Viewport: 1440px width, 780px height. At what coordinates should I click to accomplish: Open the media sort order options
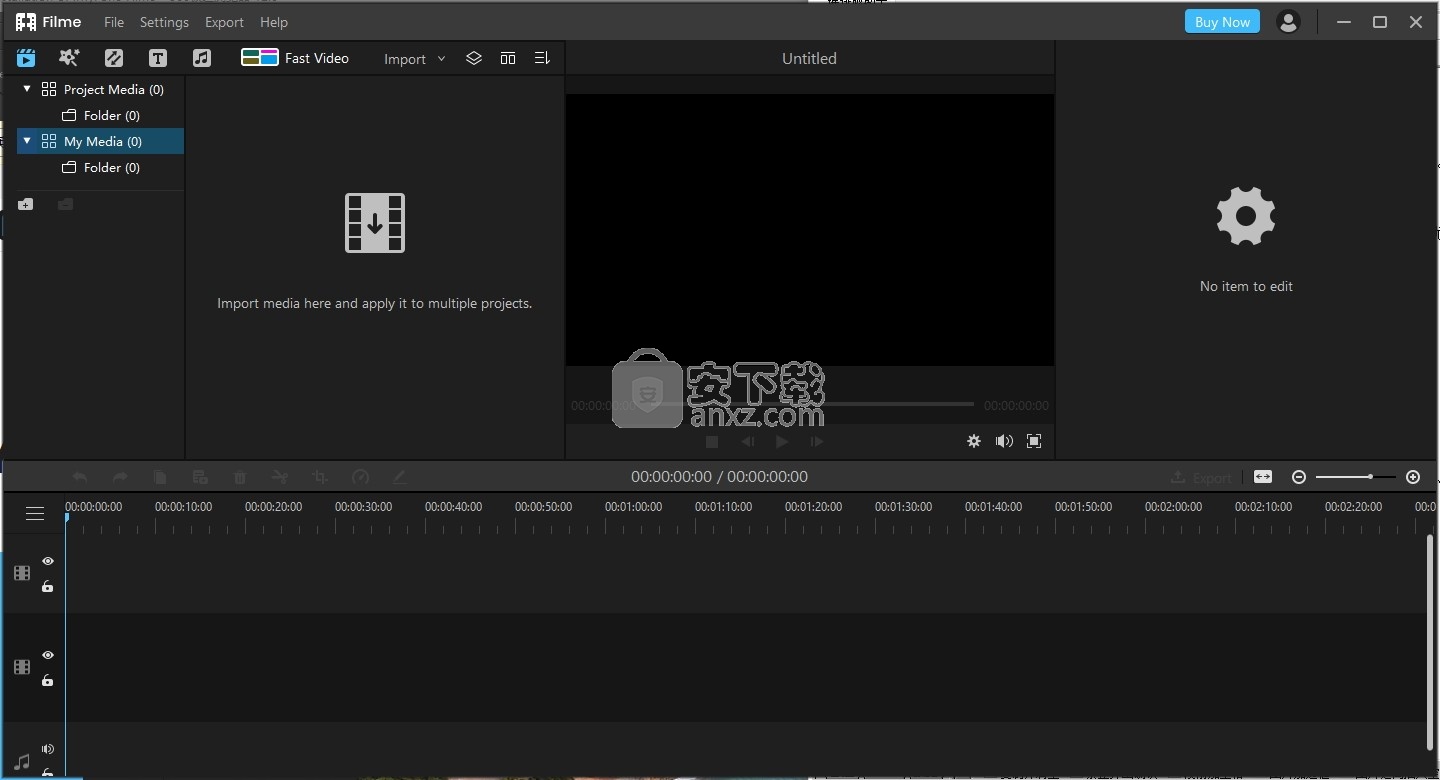click(542, 58)
